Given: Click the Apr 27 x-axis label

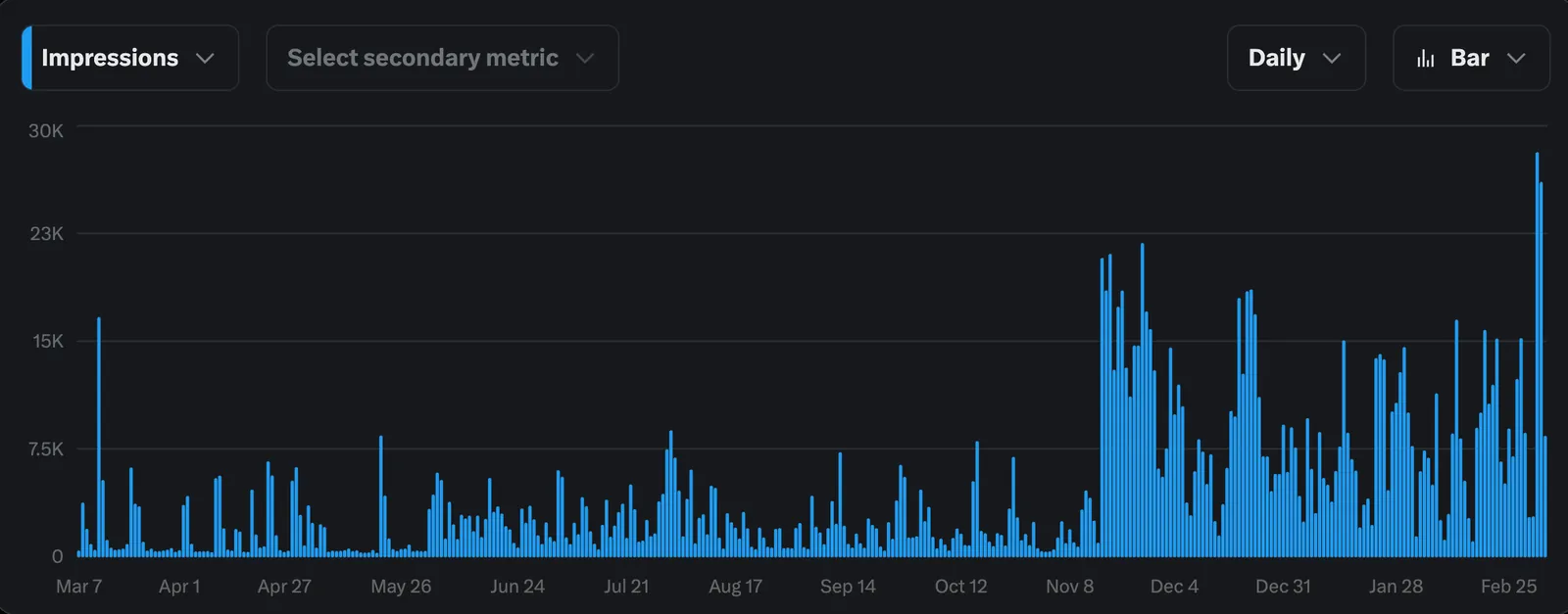Looking at the screenshot, I should 284,586.
